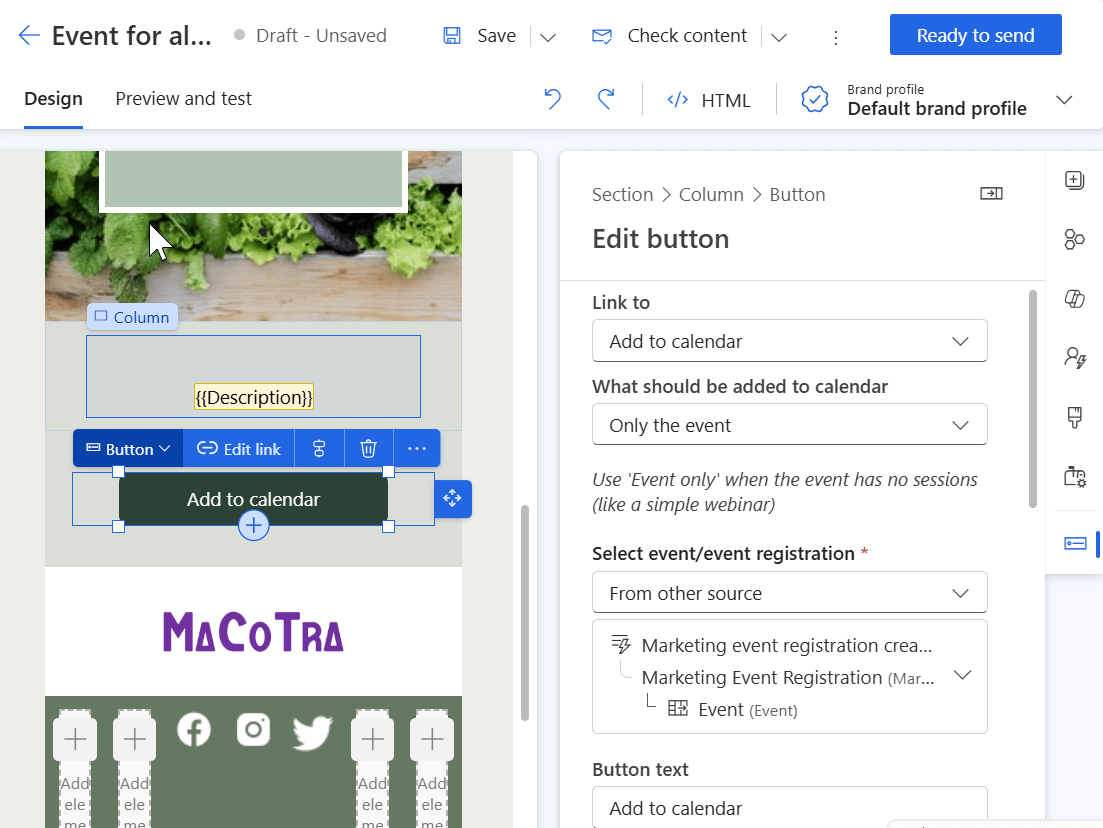Image resolution: width=1103 pixels, height=828 pixels.
Task: Select the Design tab
Action: [x=53, y=99]
